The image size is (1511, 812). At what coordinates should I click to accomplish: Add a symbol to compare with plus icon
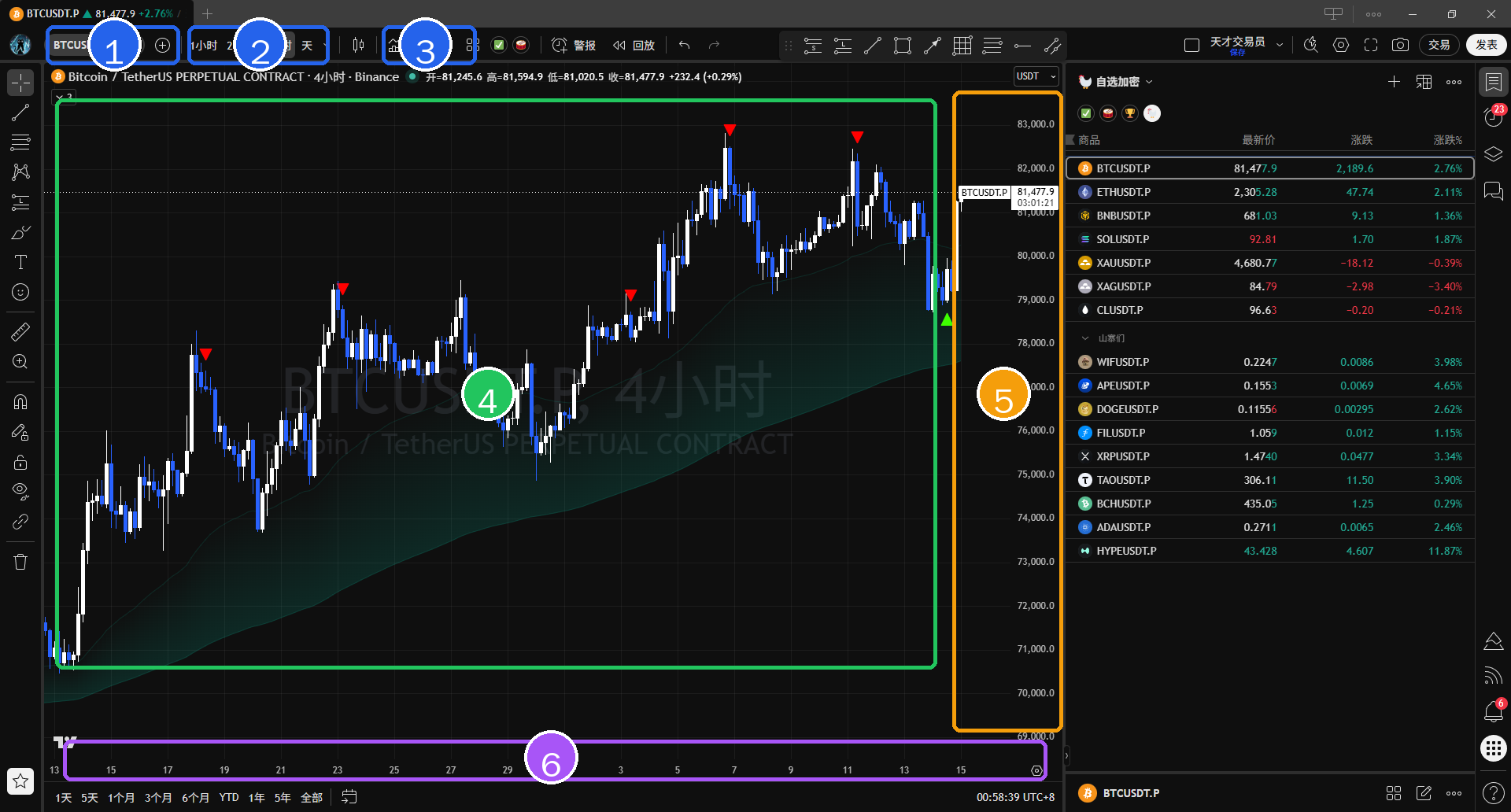pyautogui.click(x=162, y=45)
